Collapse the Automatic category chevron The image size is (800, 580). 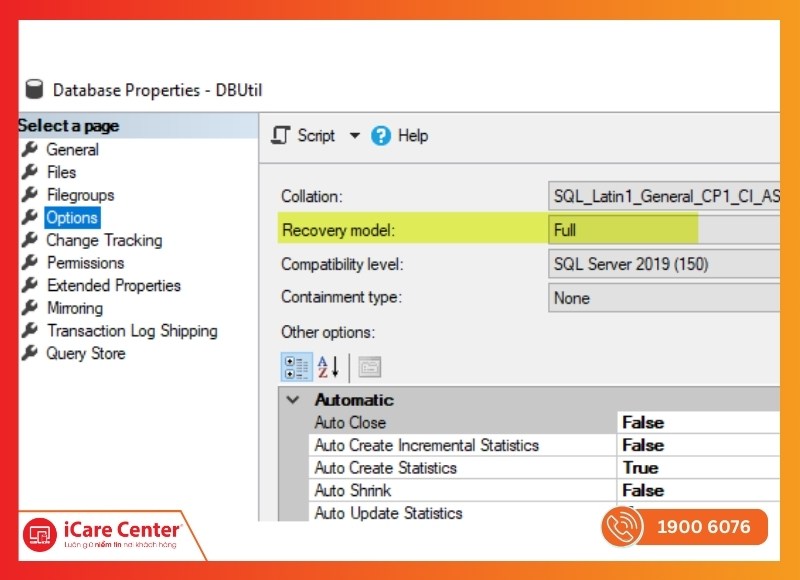[293, 399]
